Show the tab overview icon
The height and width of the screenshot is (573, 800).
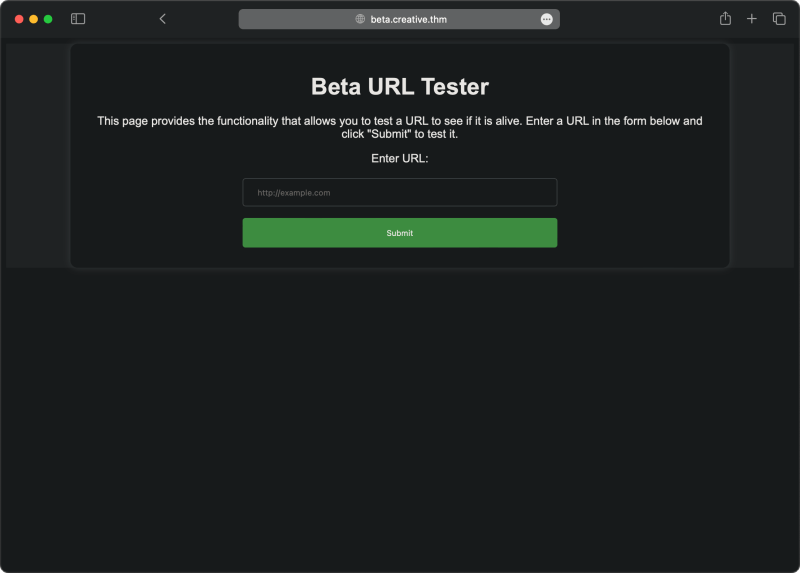tap(779, 19)
